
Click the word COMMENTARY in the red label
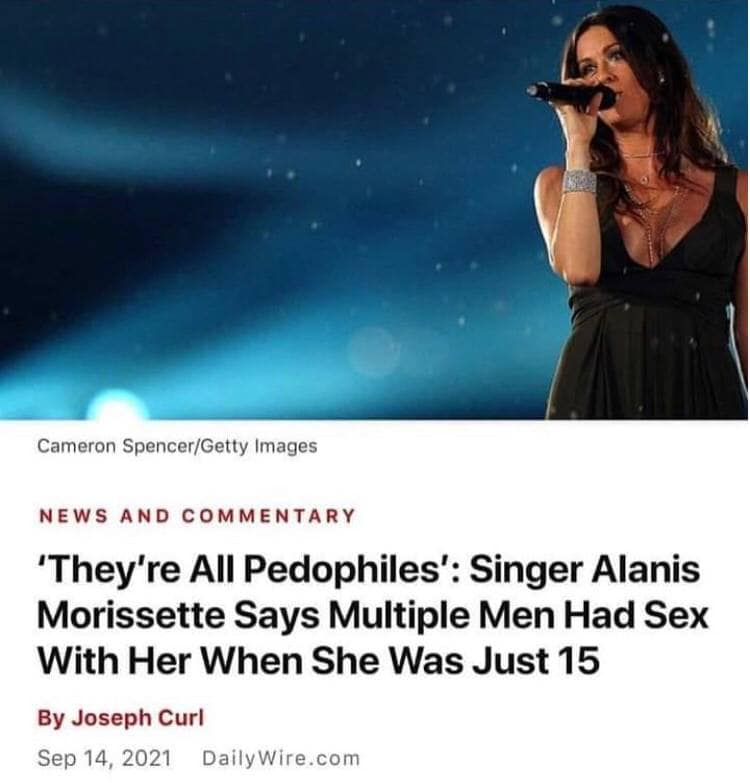point(269,515)
